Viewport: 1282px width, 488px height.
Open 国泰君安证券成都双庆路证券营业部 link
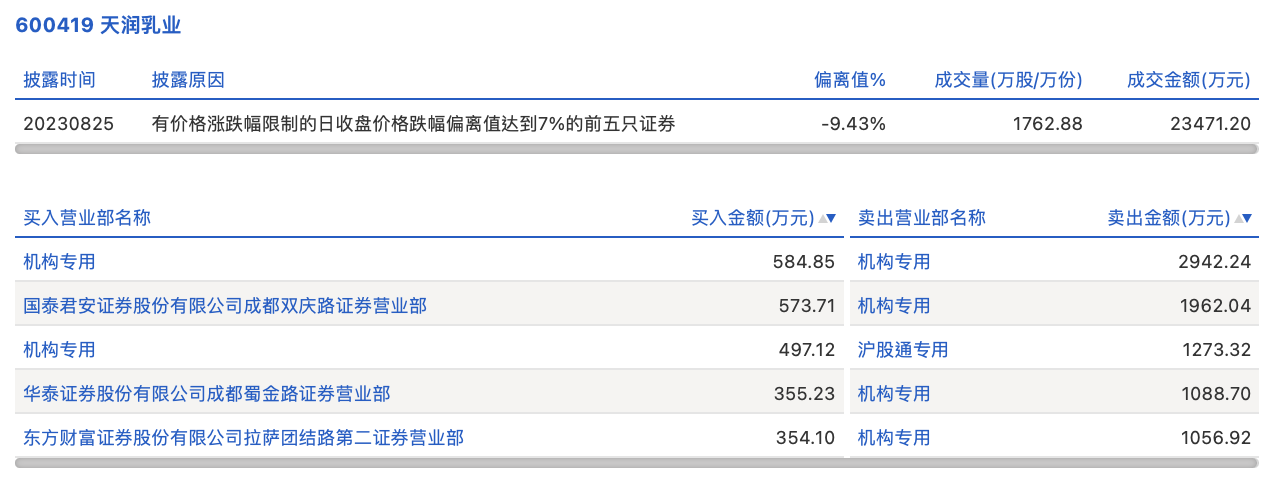(x=225, y=306)
